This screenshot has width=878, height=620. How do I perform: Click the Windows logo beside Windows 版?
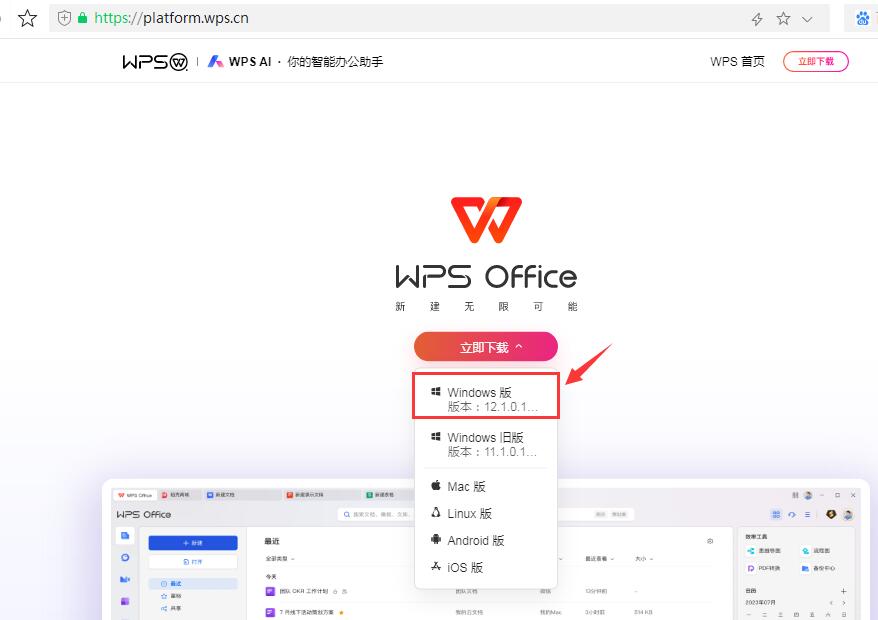pyautogui.click(x=436, y=391)
